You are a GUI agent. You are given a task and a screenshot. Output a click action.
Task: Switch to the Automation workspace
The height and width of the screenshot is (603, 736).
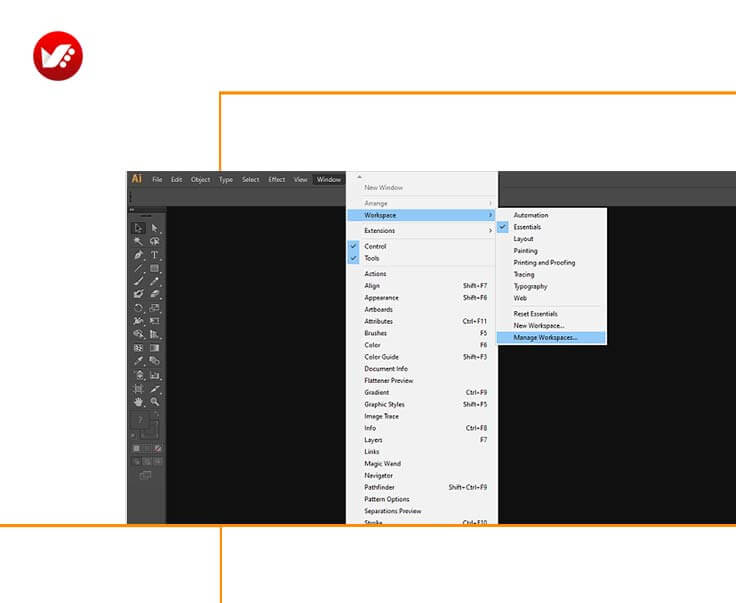[x=551, y=215]
